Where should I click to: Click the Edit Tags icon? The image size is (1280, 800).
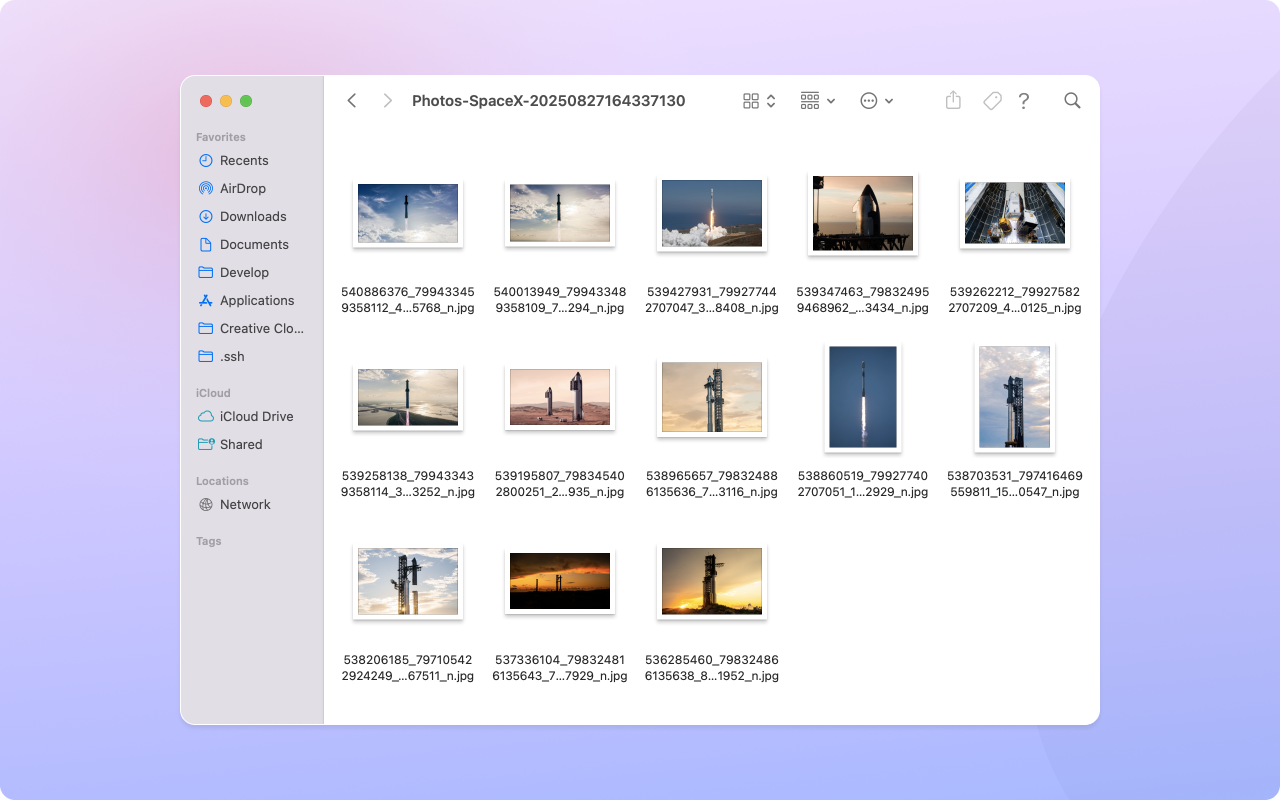(992, 101)
